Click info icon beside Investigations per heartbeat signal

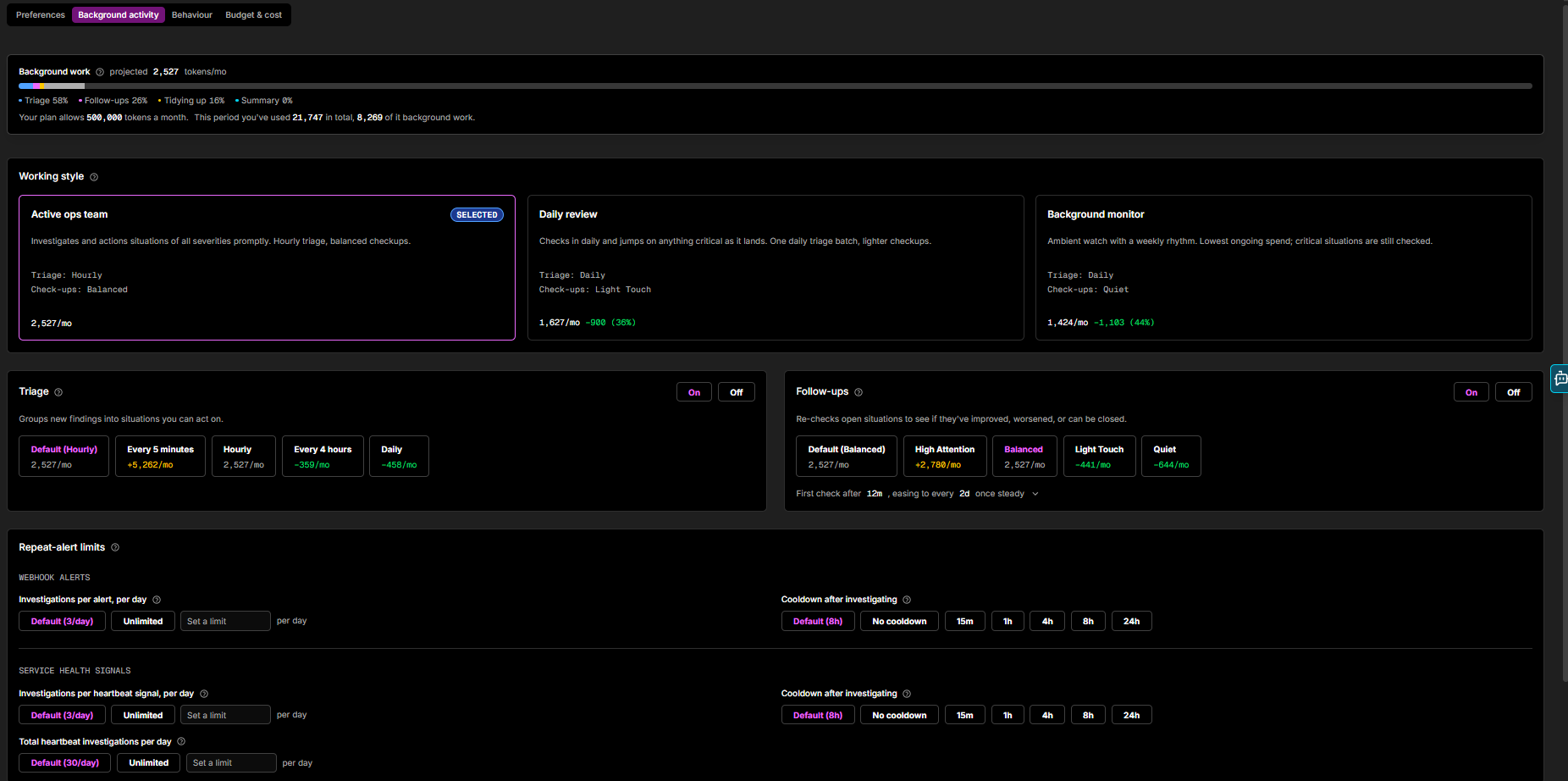click(x=204, y=694)
